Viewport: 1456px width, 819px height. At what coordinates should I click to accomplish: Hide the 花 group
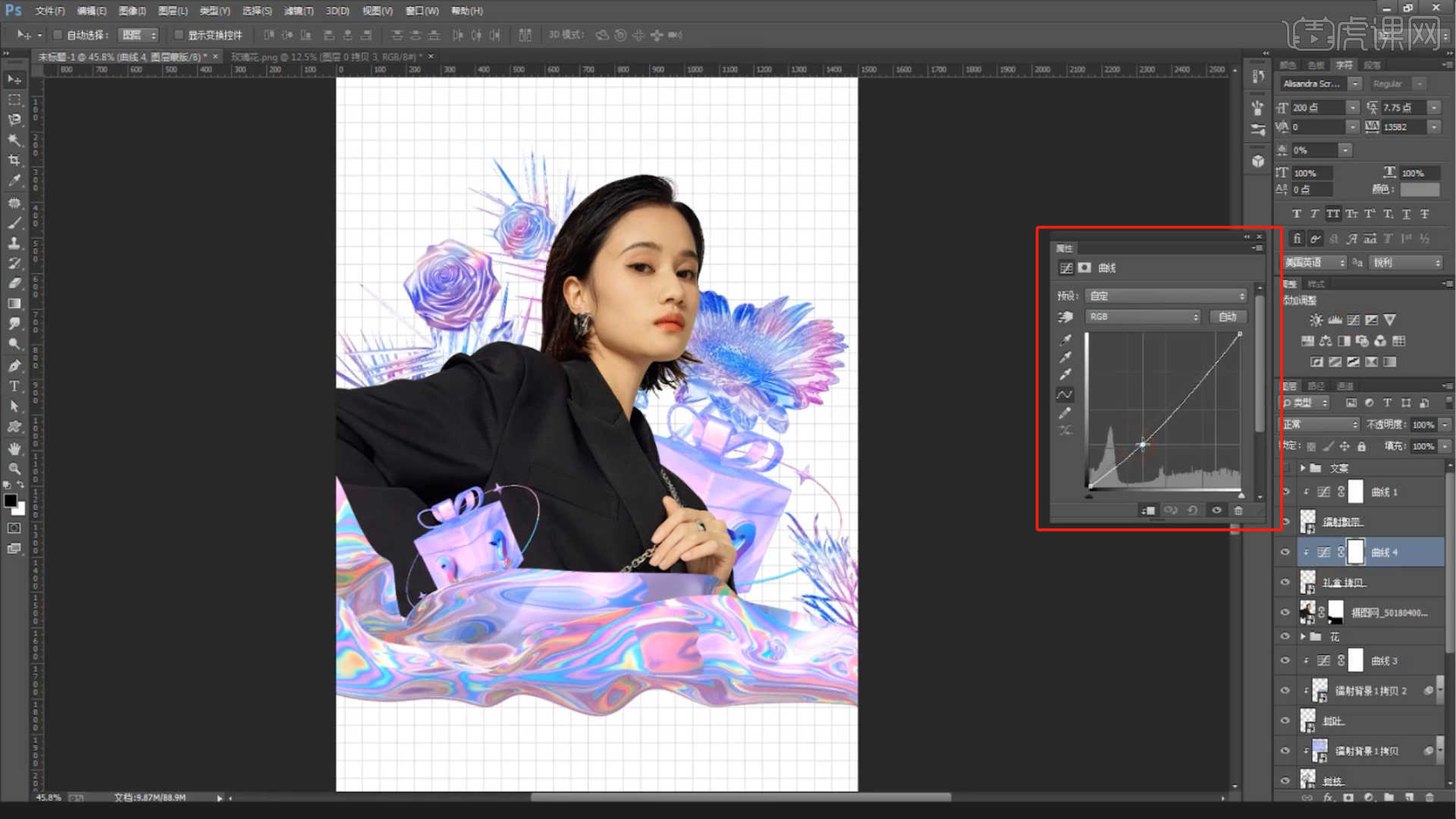click(1285, 637)
